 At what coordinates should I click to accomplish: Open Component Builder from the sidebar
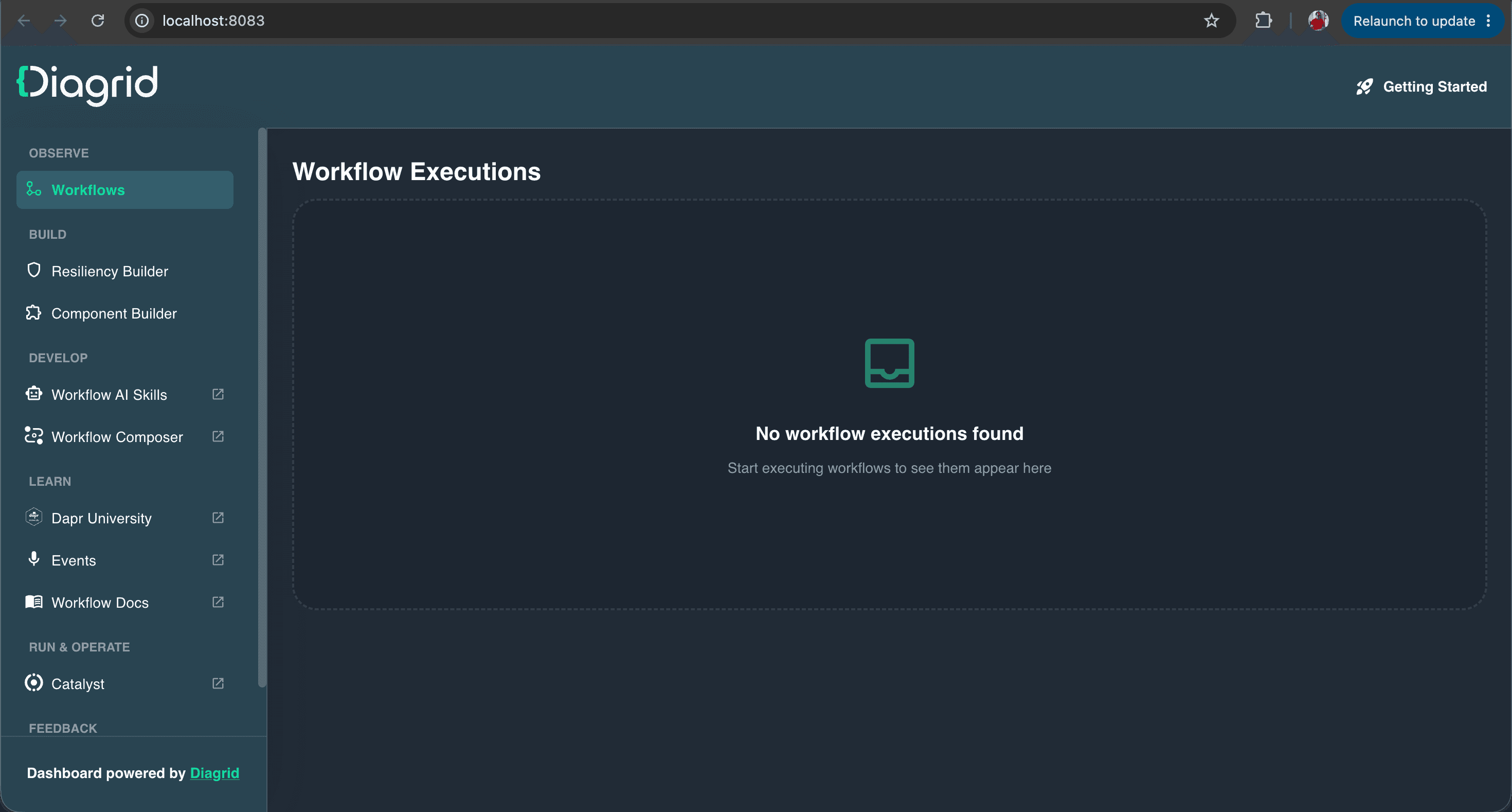click(x=125, y=313)
